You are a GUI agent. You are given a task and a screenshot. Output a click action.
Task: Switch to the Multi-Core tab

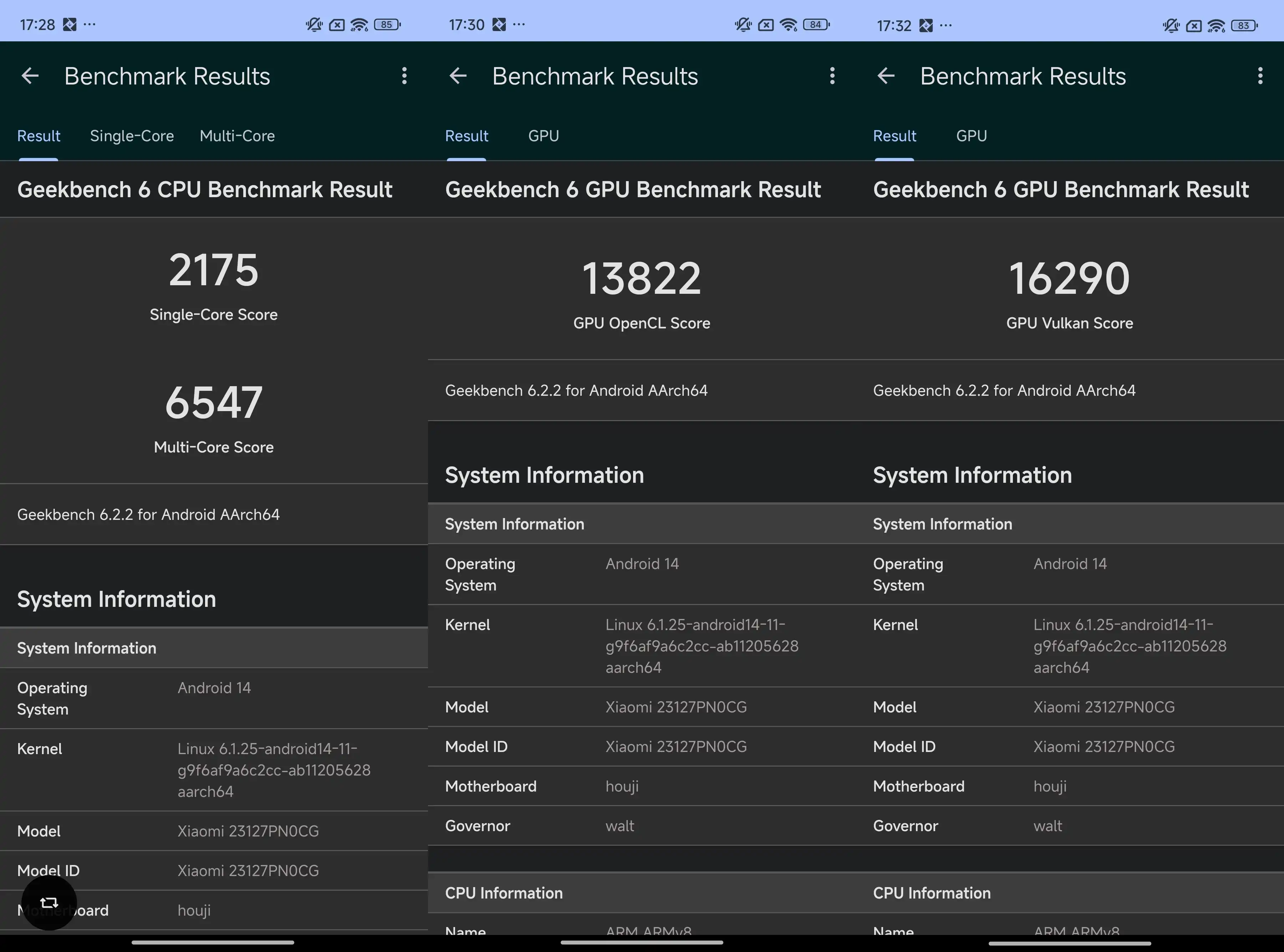pos(237,136)
